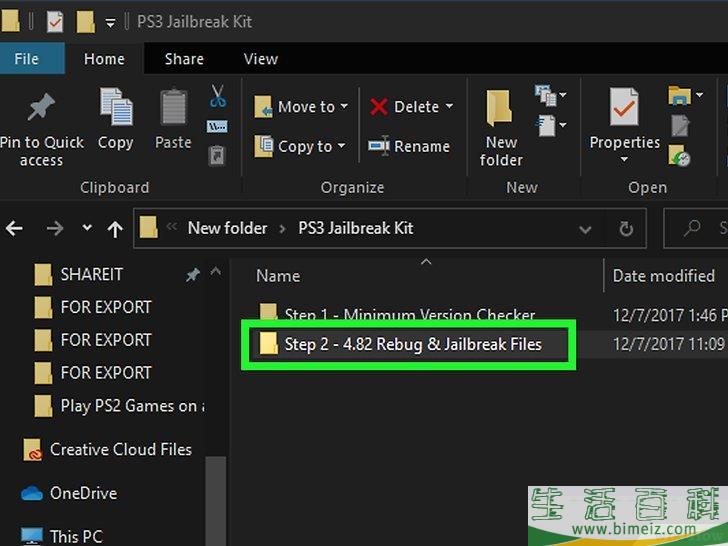Switch to the Share tab

pyautogui.click(x=184, y=59)
